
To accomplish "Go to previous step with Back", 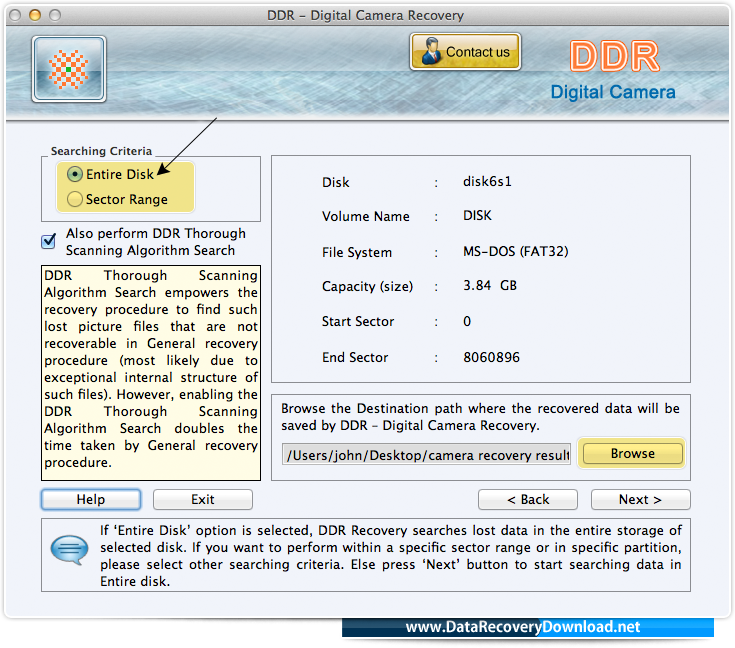I will click(x=528, y=499).
